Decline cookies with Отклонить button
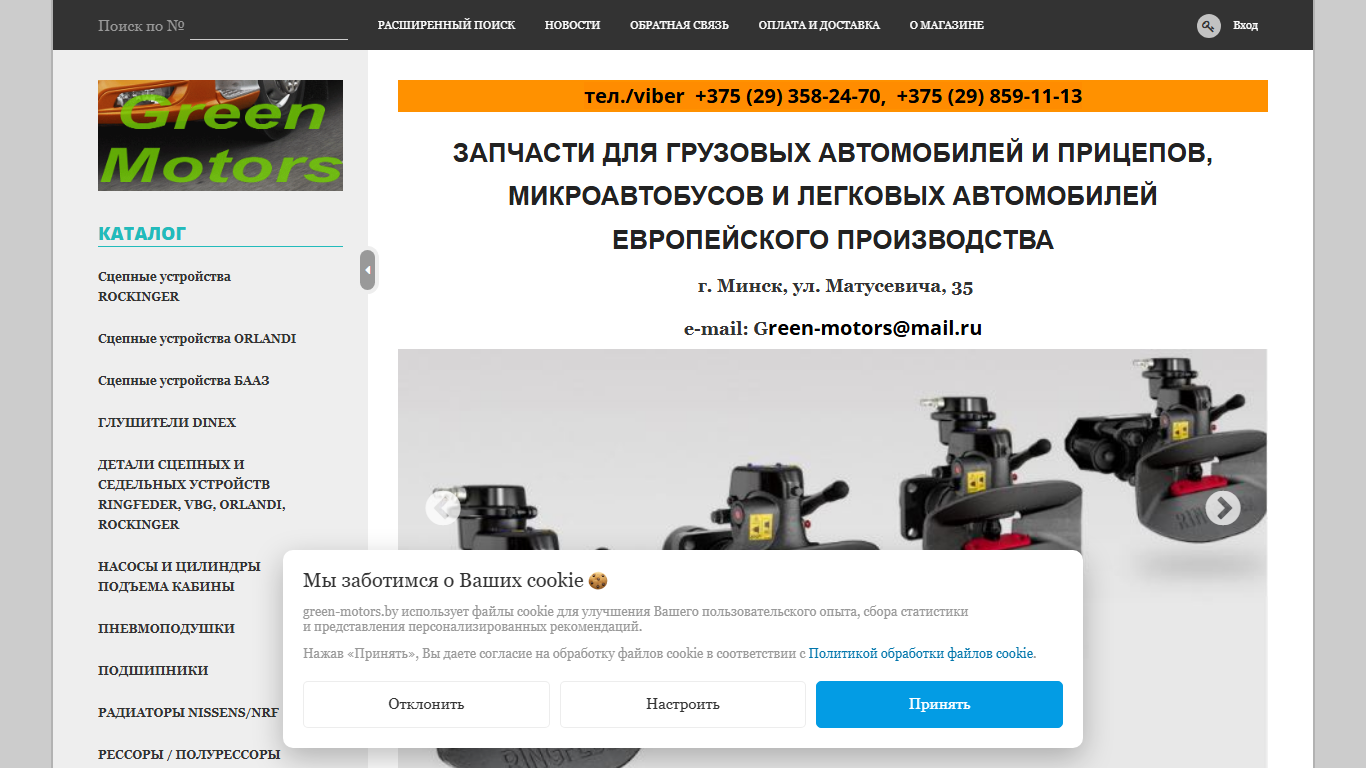Viewport: 1366px width, 768px height. [x=426, y=704]
